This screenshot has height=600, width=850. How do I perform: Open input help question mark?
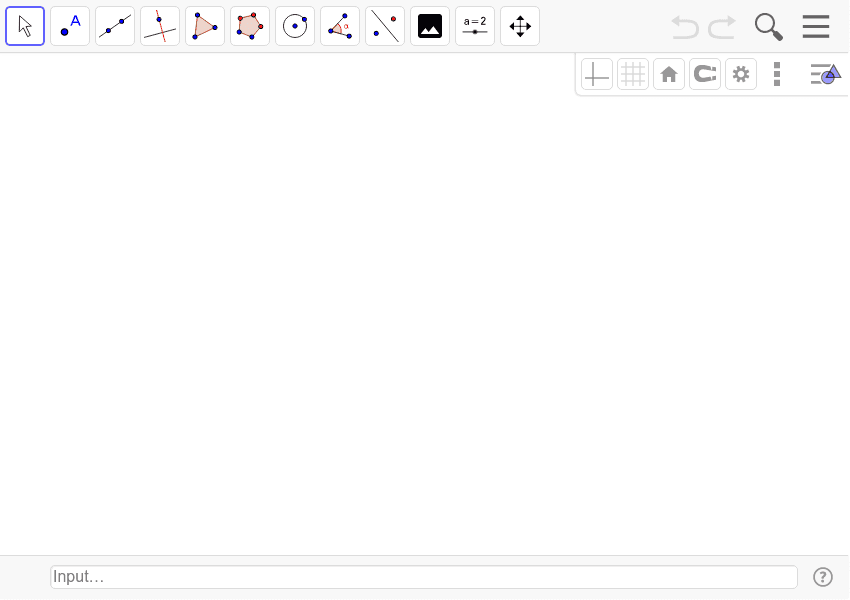click(822, 577)
